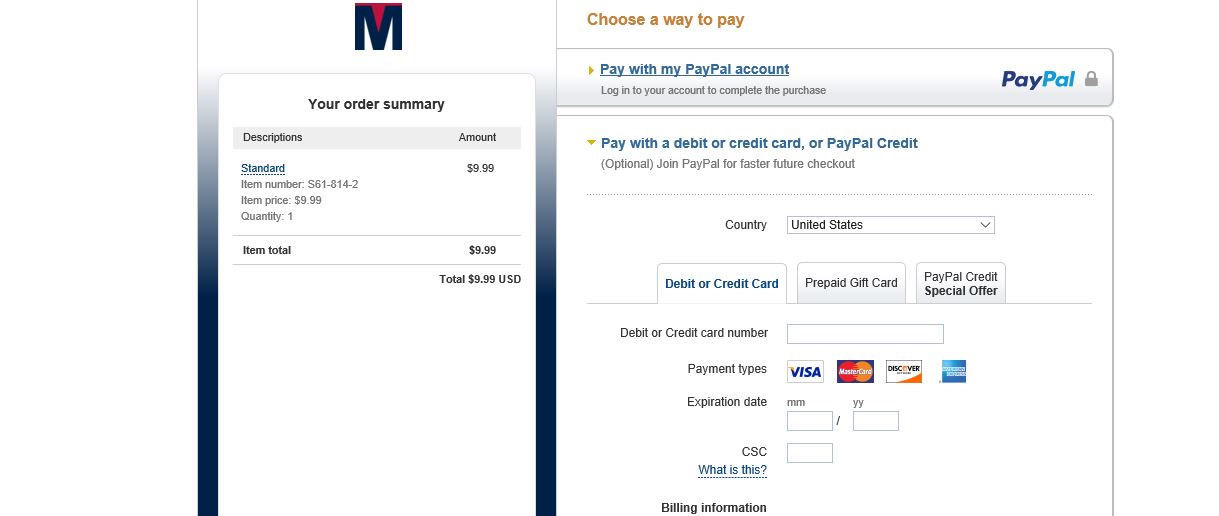The height and width of the screenshot is (516, 1219).
Task: Switch to the Prepaid Gift Card tab
Action: 851,283
